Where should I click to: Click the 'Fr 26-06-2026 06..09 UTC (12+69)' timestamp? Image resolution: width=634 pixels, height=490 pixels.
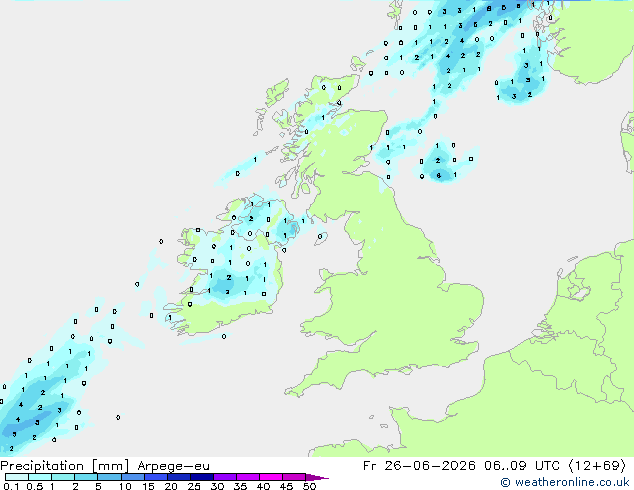(494, 466)
